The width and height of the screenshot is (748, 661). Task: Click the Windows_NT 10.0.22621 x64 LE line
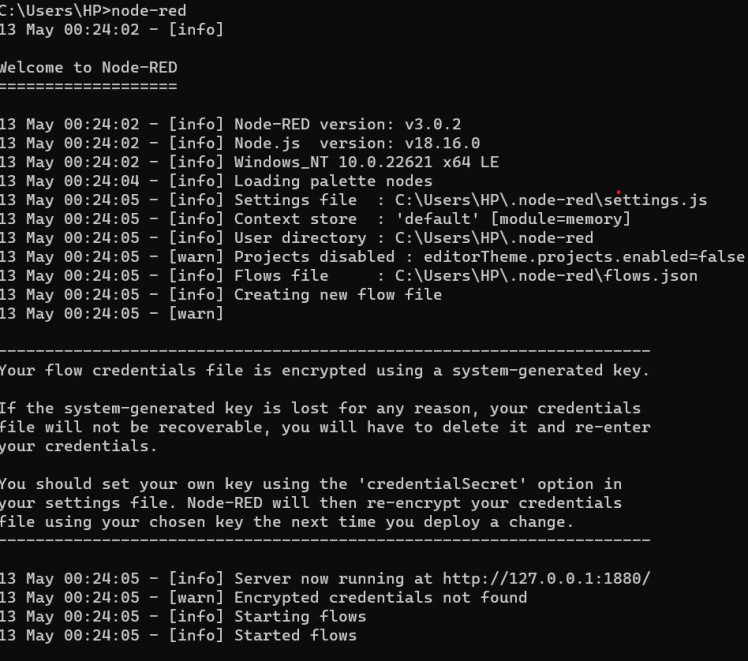[x=366, y=162]
